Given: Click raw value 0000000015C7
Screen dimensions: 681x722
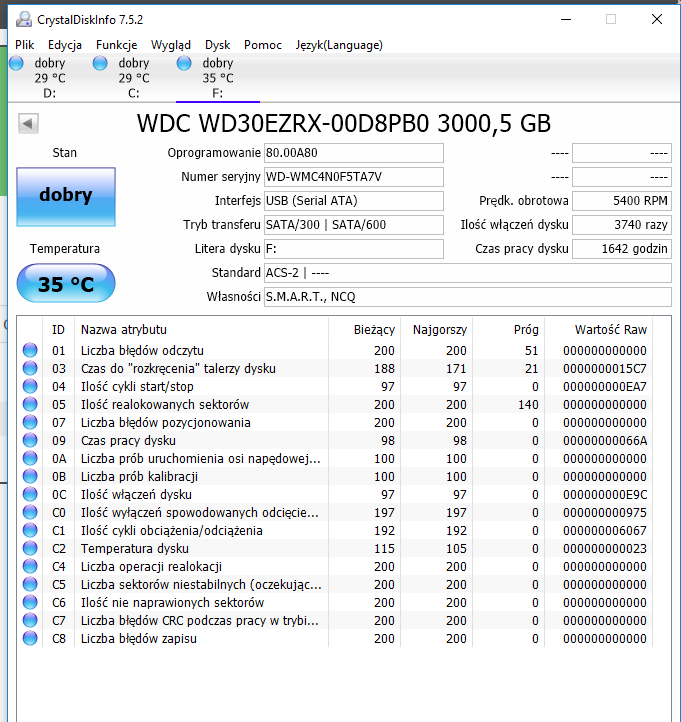Looking at the screenshot, I should pos(605,368).
